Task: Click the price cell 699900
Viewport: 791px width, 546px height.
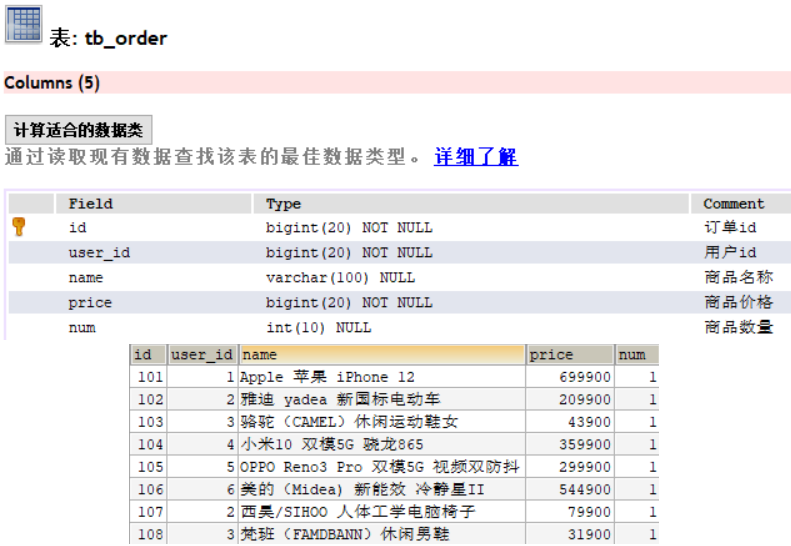Action: tap(570, 377)
